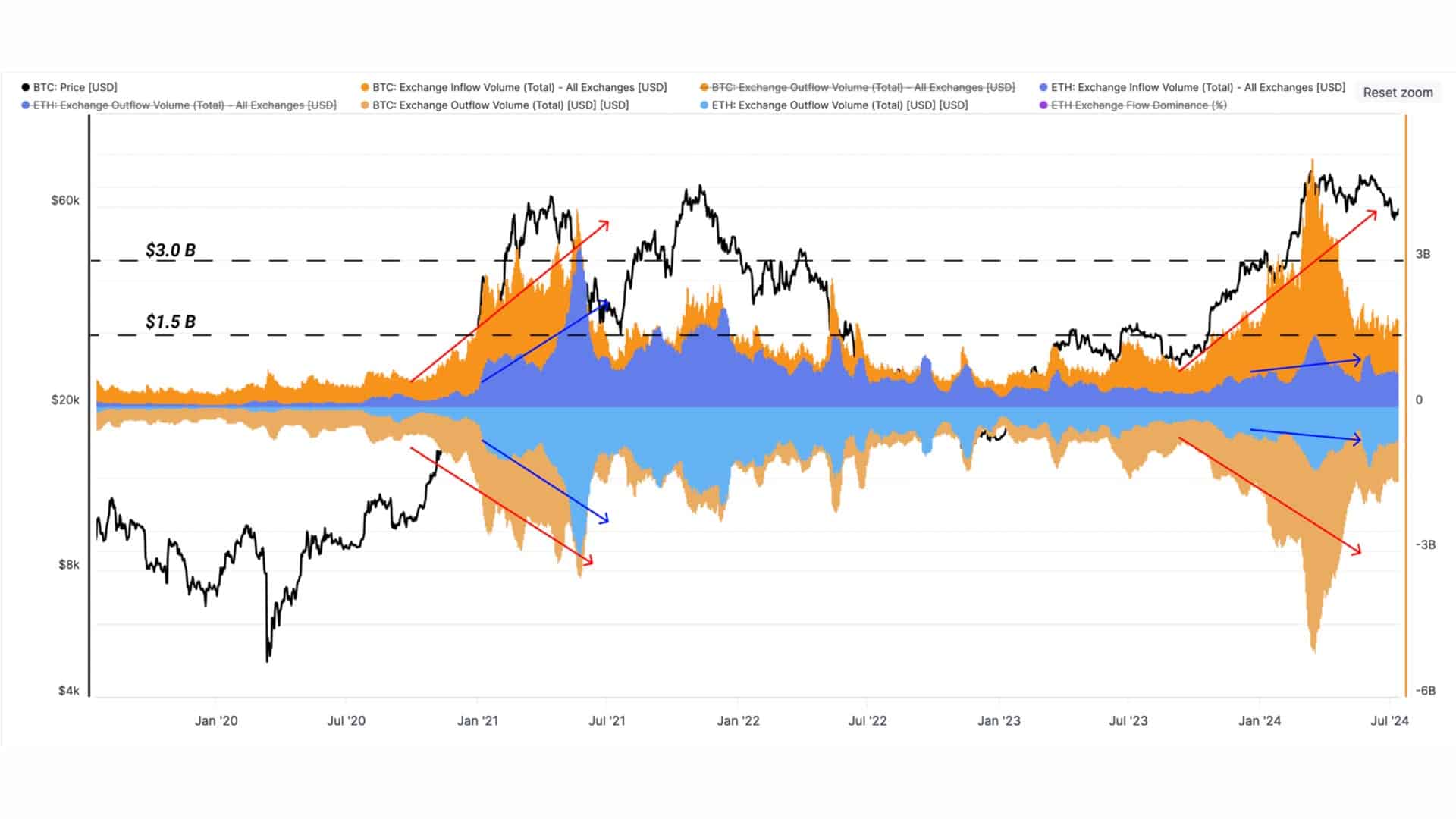Enable ETH Exchange Flow Dominance (%) series
1456x819 pixels.
[1134, 105]
